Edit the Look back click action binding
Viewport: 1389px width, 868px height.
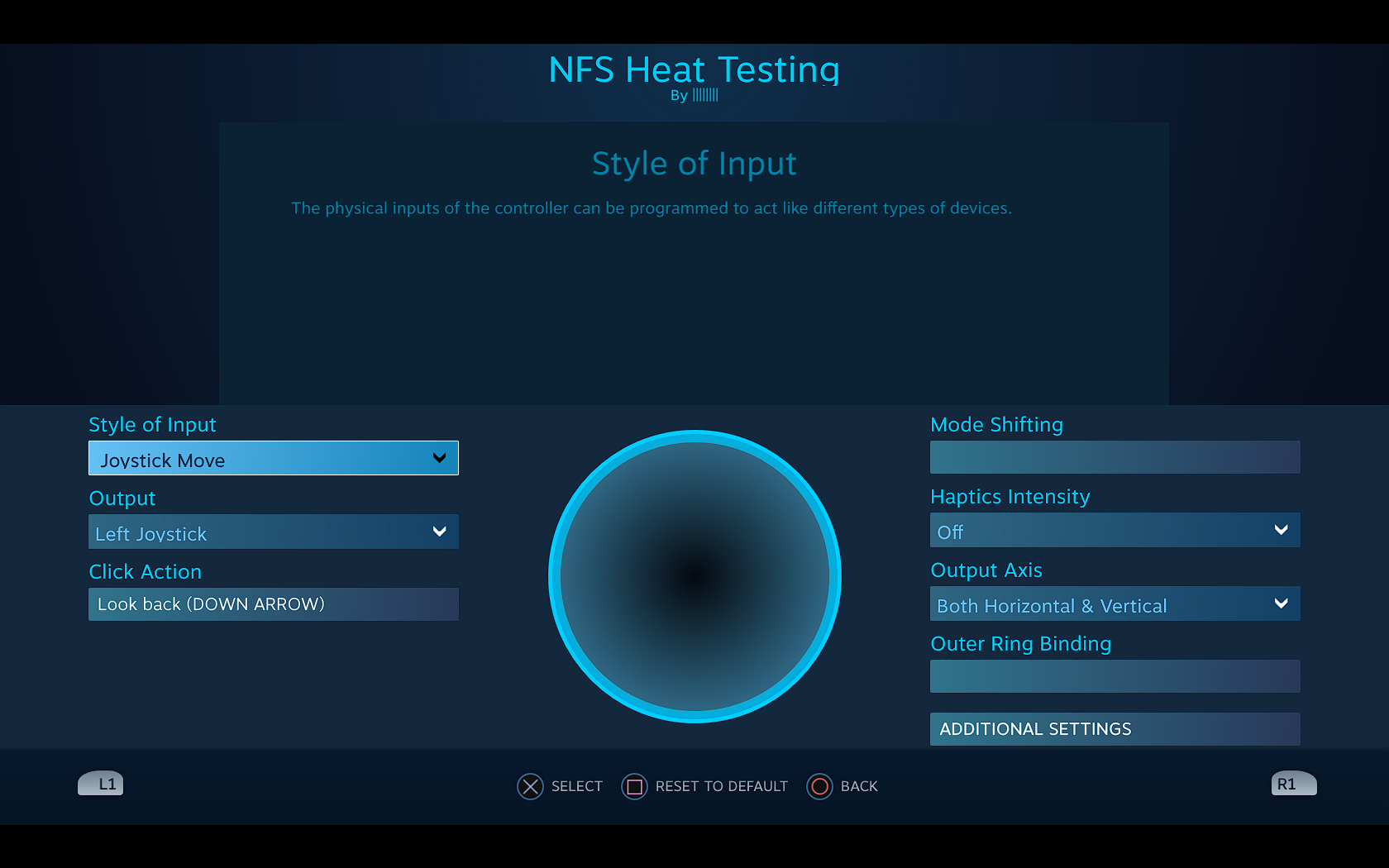tap(274, 604)
